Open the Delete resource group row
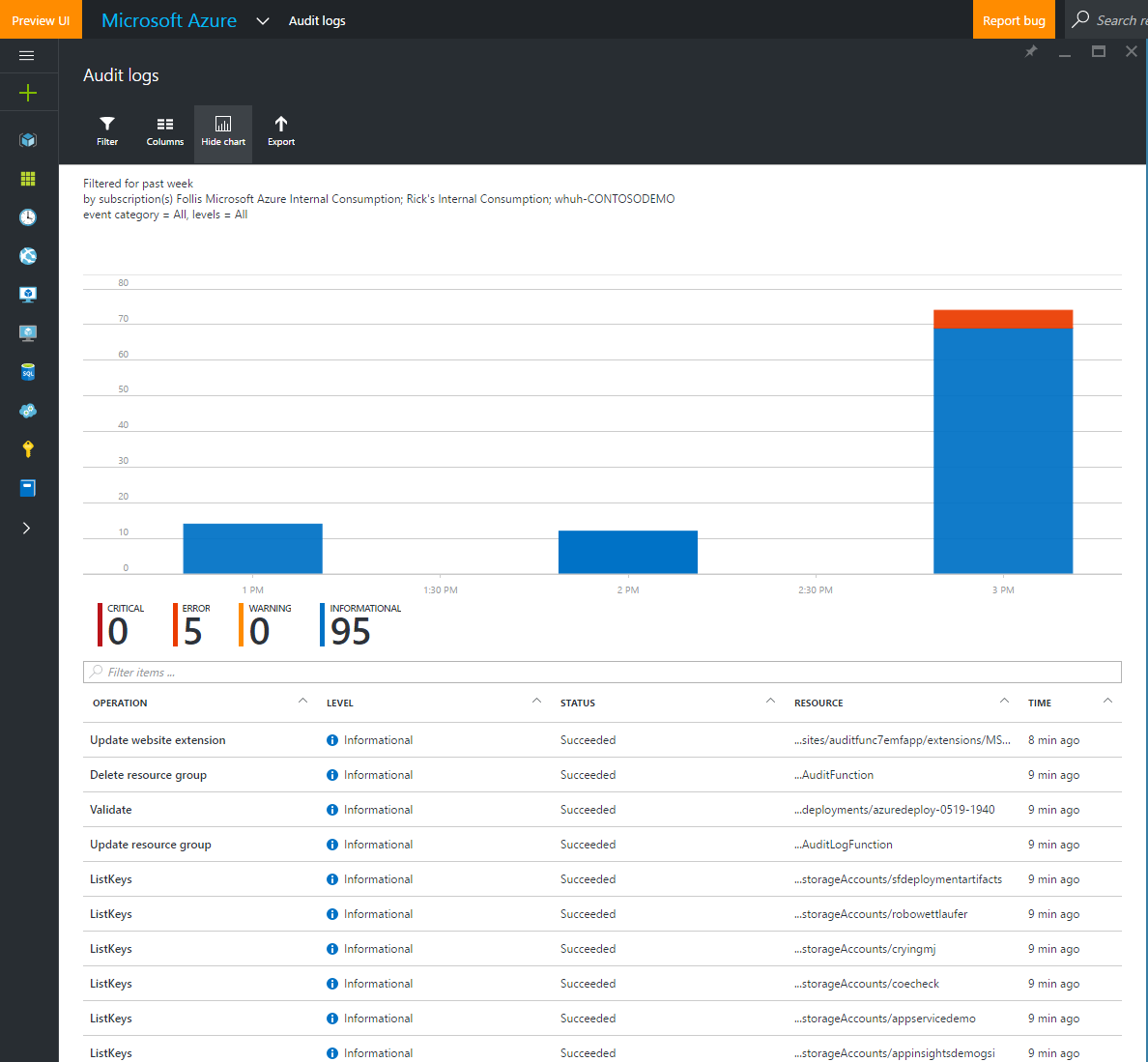The height and width of the screenshot is (1062, 1148). 602,775
